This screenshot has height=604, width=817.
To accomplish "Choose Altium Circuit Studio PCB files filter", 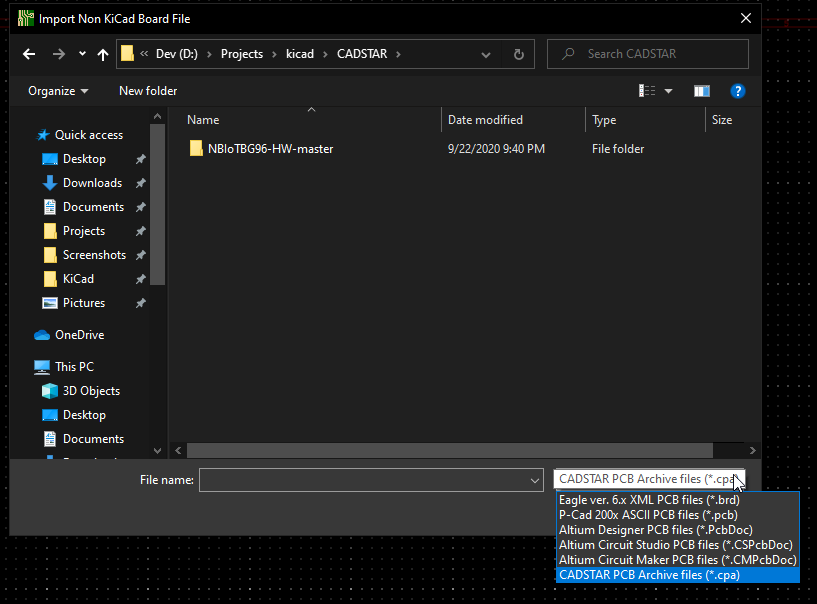I will [x=677, y=545].
